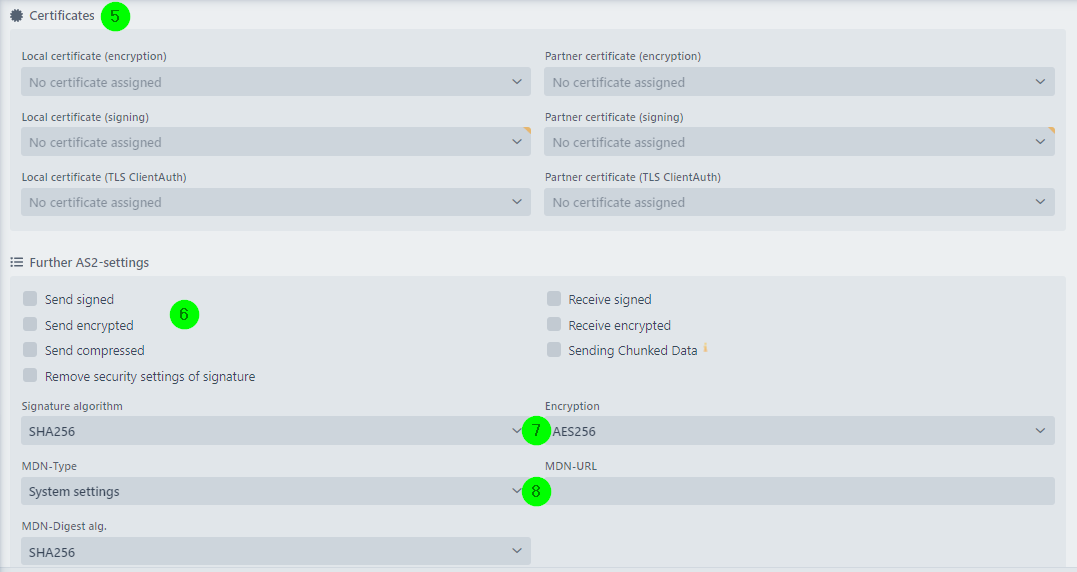Tick the Receive signed checkbox

click(x=554, y=299)
